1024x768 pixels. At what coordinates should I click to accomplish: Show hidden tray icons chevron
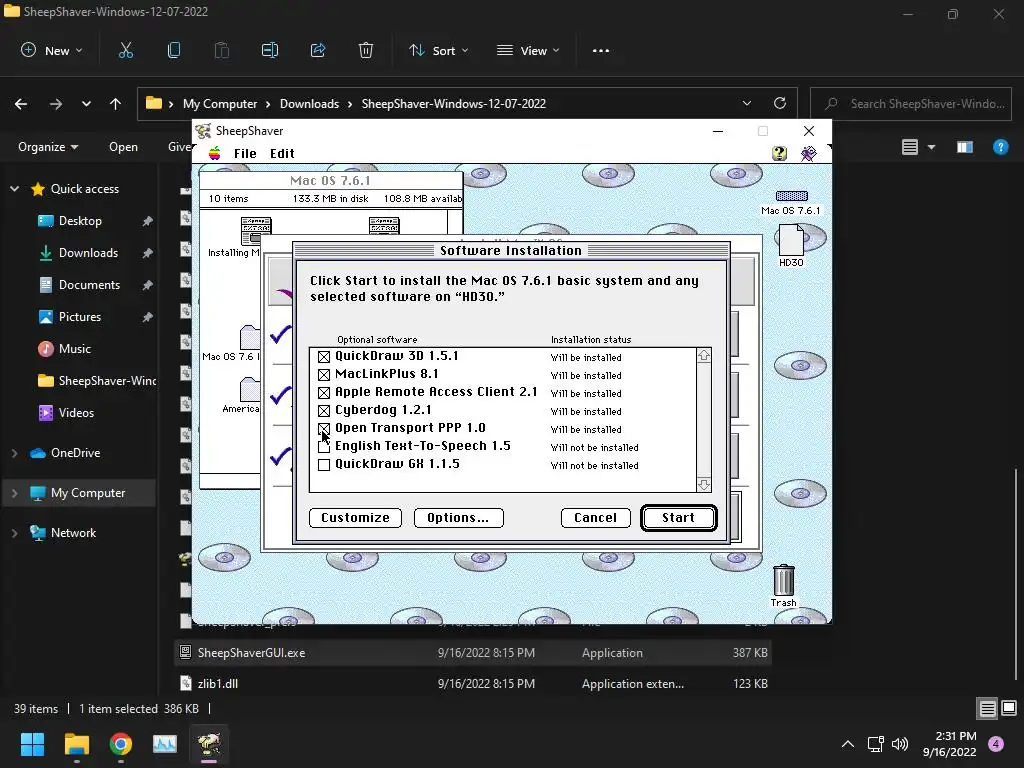[848, 744]
